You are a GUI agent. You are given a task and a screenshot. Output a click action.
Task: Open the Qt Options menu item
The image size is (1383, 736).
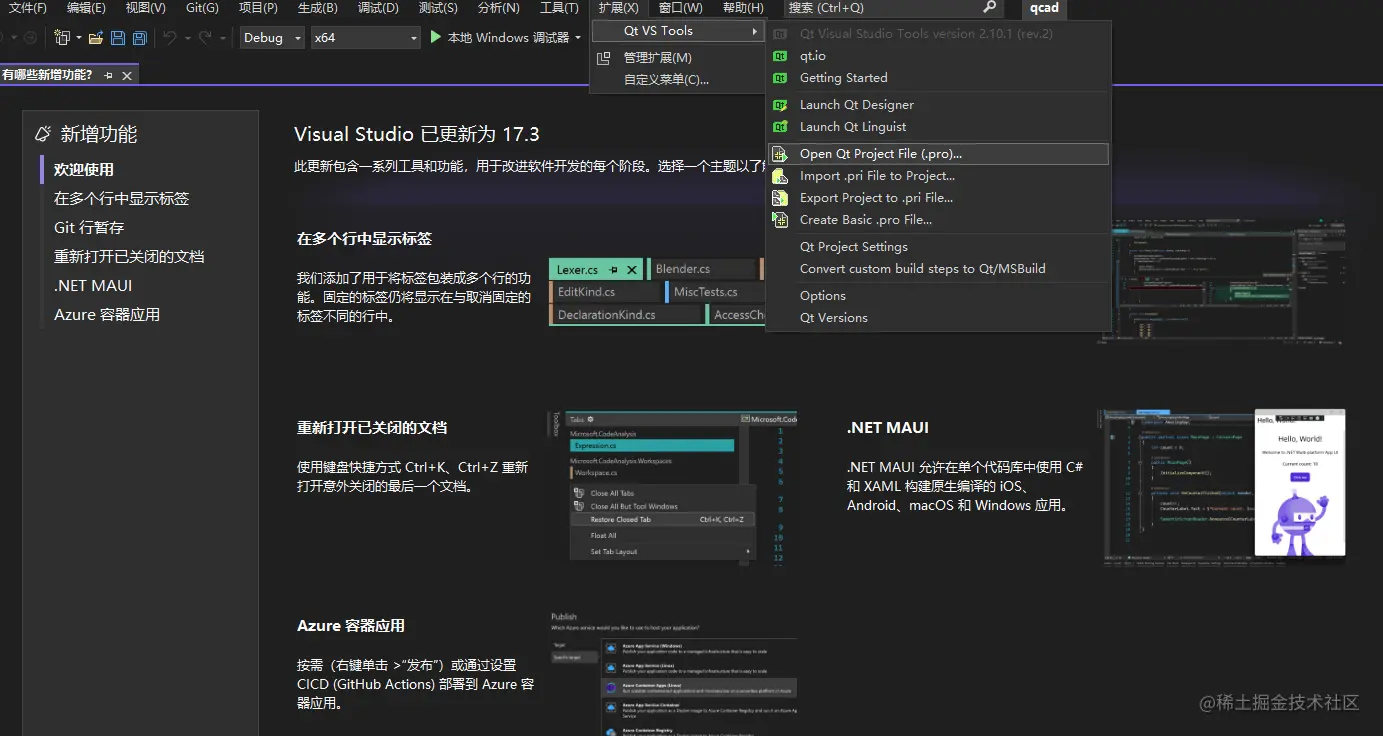(938, 296)
